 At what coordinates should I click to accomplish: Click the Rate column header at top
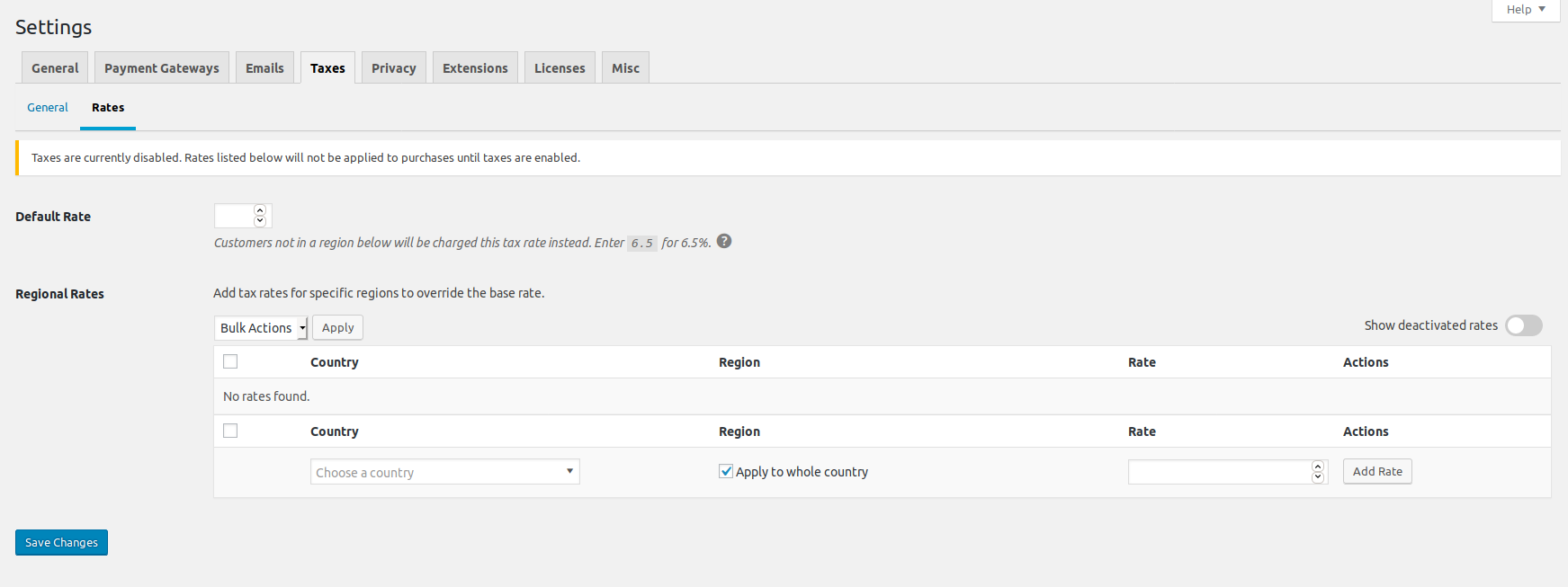[1142, 362]
